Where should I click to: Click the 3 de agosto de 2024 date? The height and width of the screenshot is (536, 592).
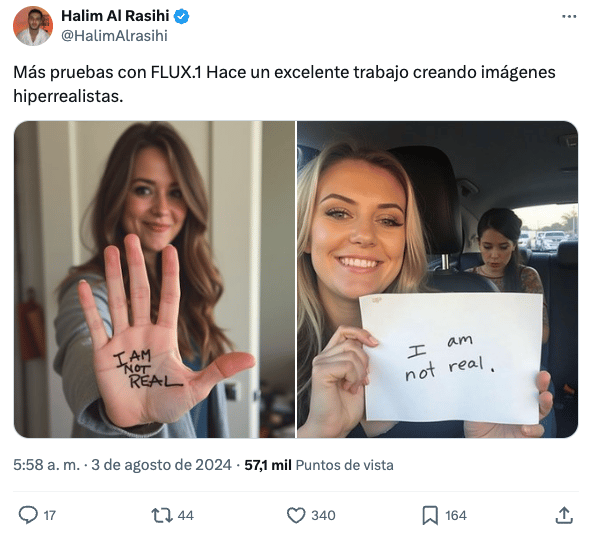click(161, 465)
